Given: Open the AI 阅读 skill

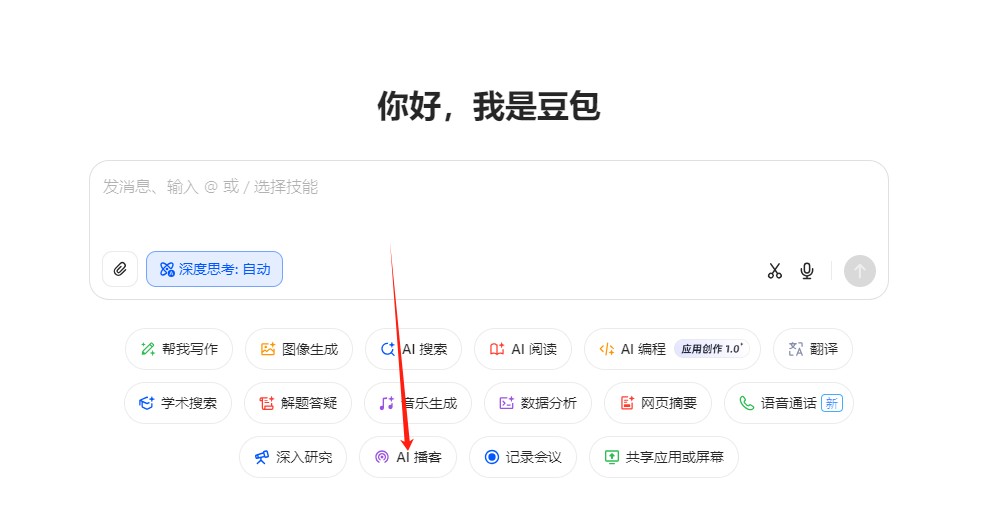Looking at the screenshot, I should [523, 349].
